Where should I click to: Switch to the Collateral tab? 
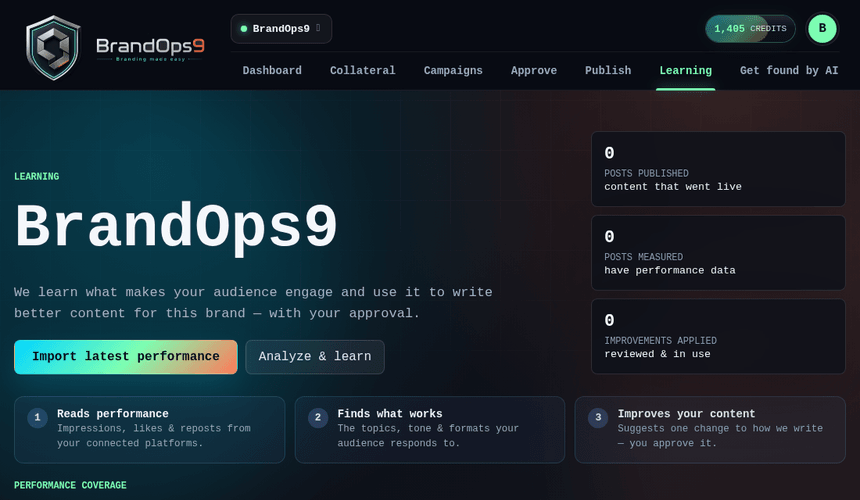363,71
